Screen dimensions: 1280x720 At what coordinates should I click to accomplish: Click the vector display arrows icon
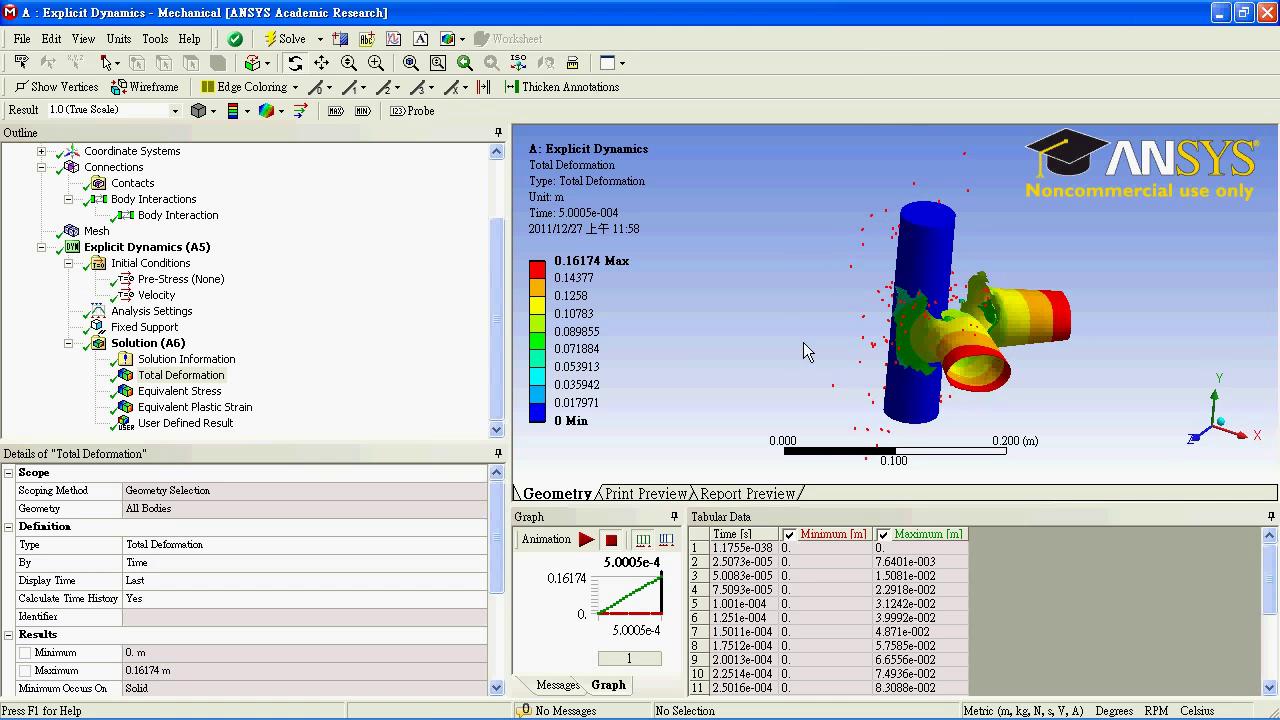pos(300,111)
